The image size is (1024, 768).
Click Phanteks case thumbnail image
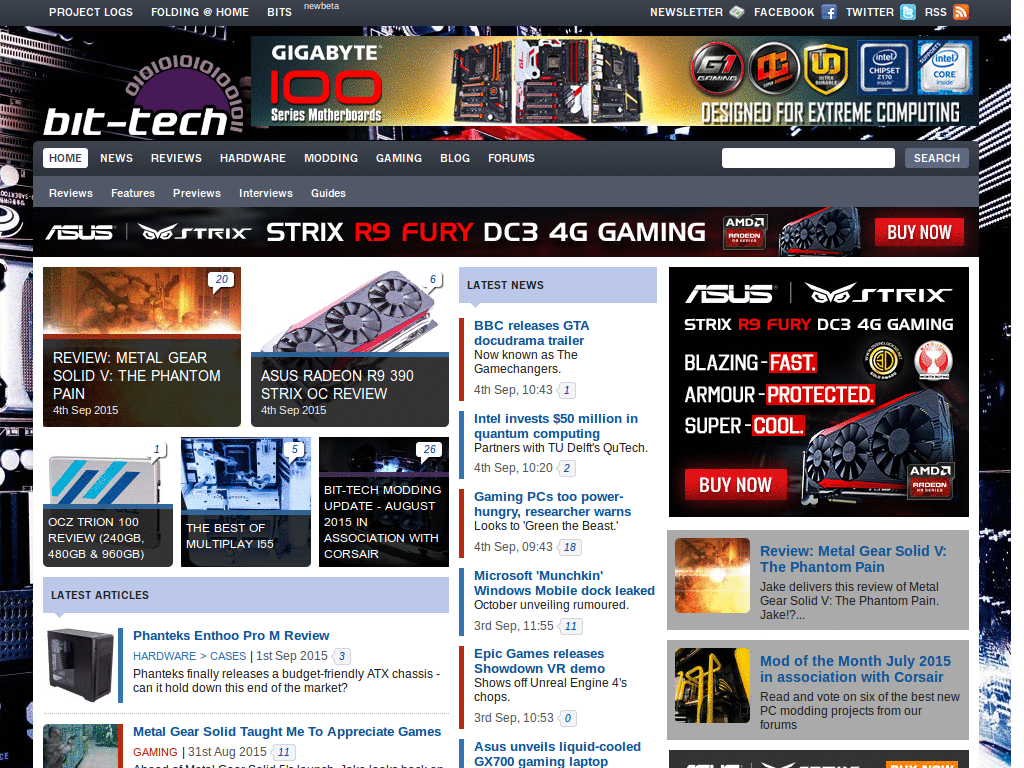coord(81,665)
